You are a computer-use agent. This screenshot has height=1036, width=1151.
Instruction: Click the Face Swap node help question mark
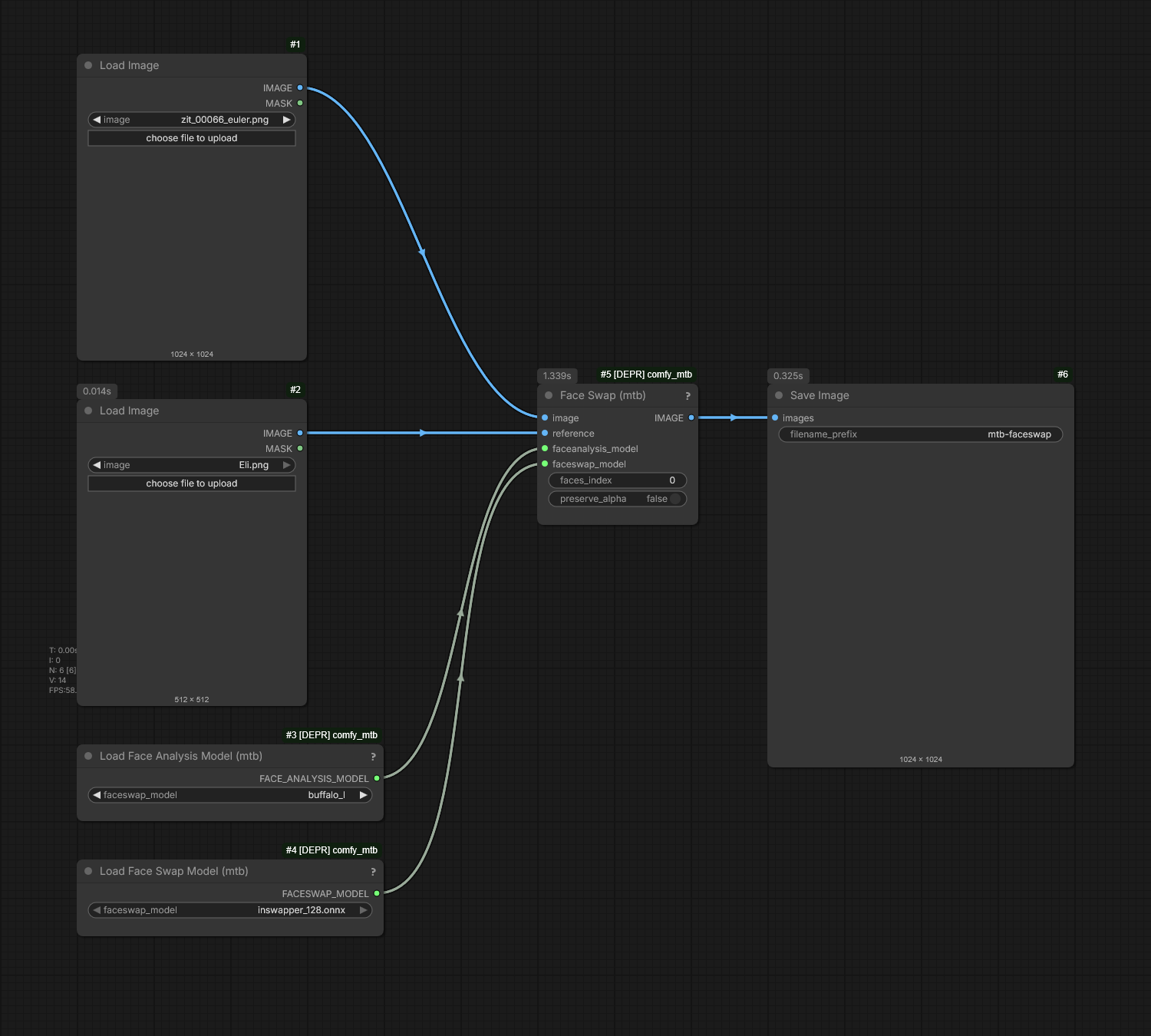coord(688,396)
